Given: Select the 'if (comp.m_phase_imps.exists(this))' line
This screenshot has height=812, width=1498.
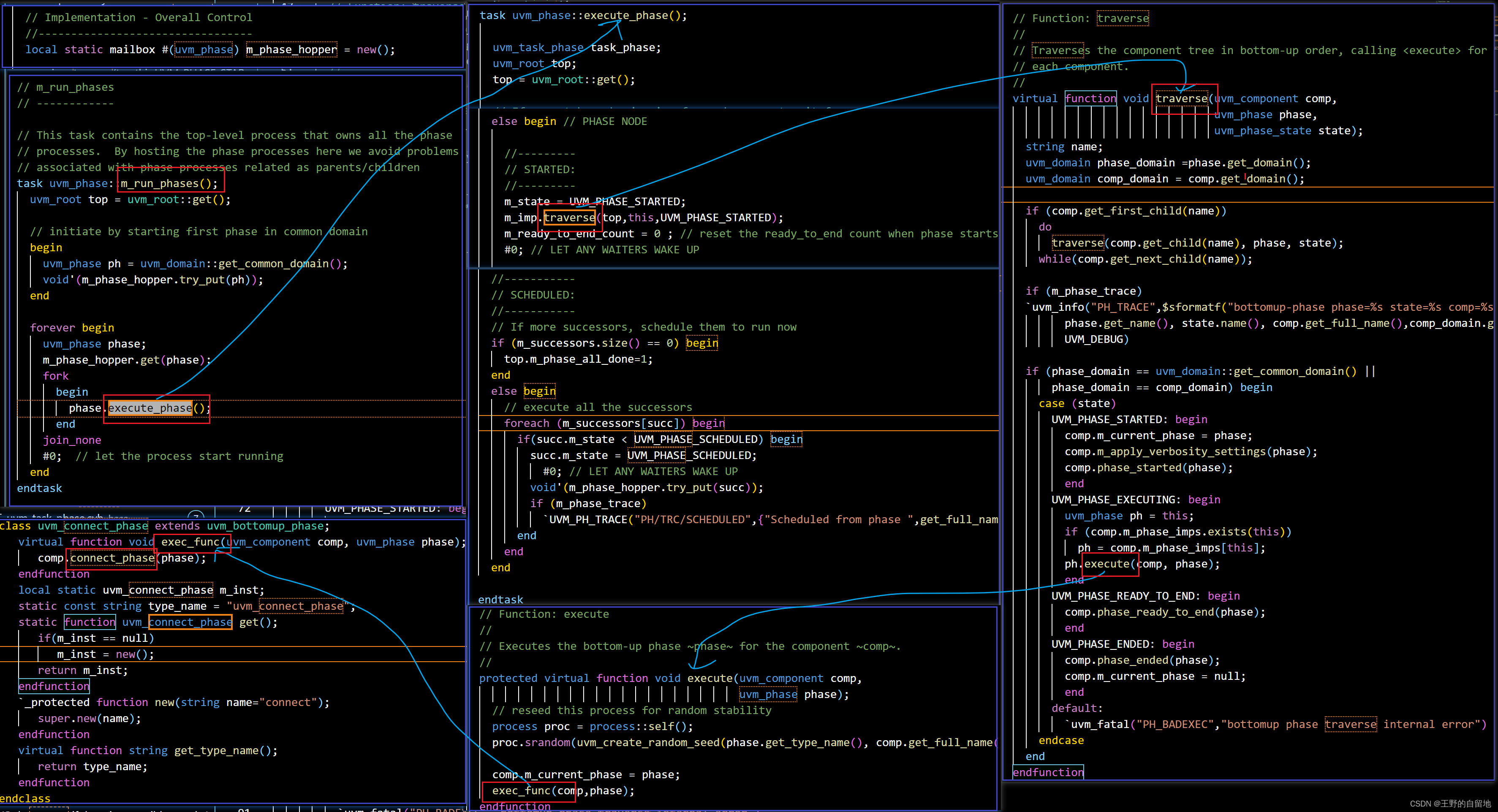Looking at the screenshot, I should 1178,532.
